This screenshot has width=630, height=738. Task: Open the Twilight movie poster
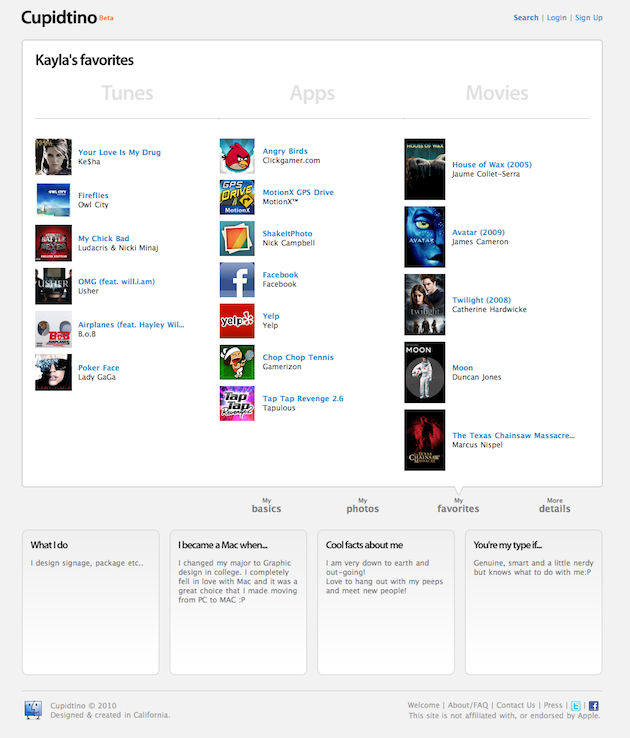click(425, 305)
